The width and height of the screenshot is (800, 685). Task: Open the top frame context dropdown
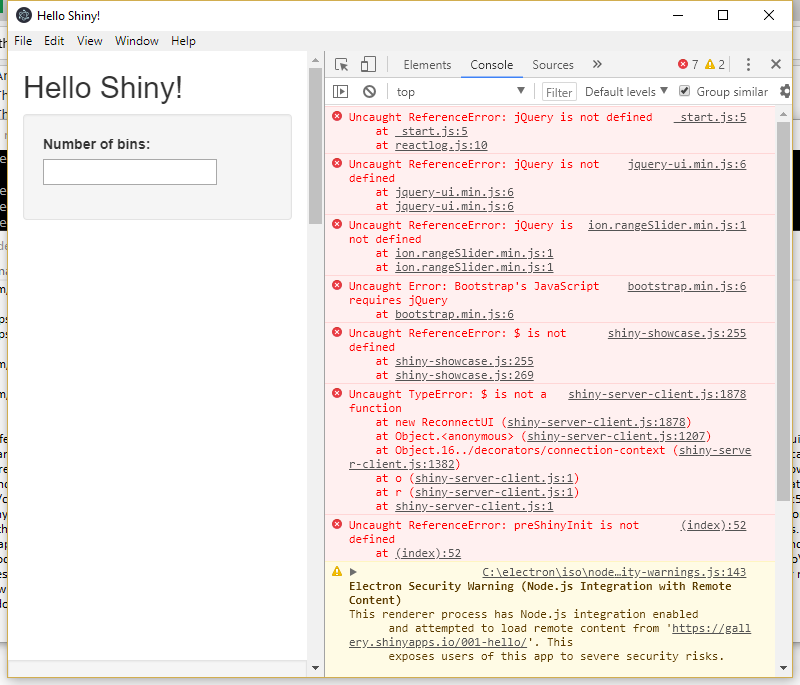[460, 91]
